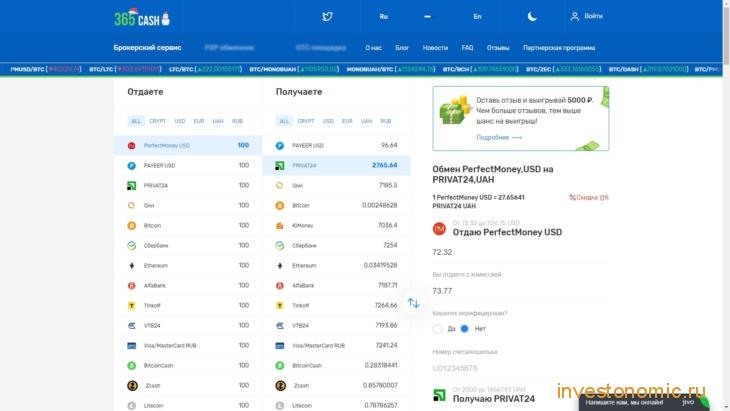Click the Войти login link
730x411 pixels.
click(x=594, y=16)
